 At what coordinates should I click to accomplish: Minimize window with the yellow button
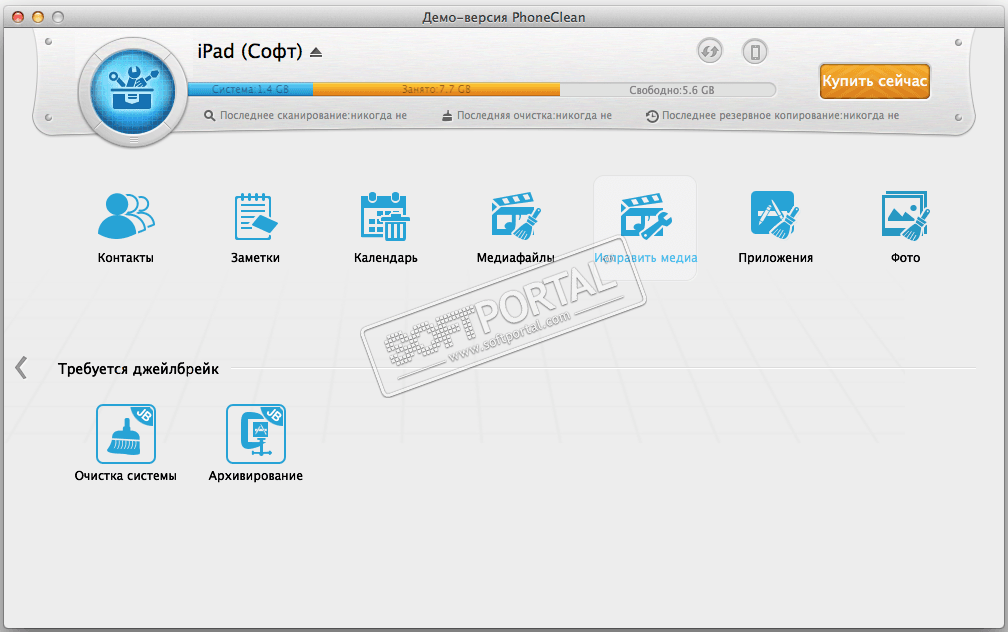coord(38,17)
